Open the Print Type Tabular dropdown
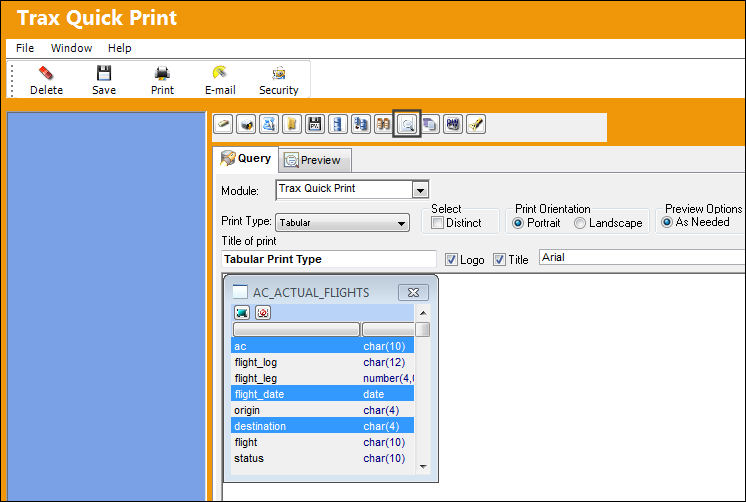Viewport: 746px width, 502px height. pyautogui.click(x=342, y=223)
